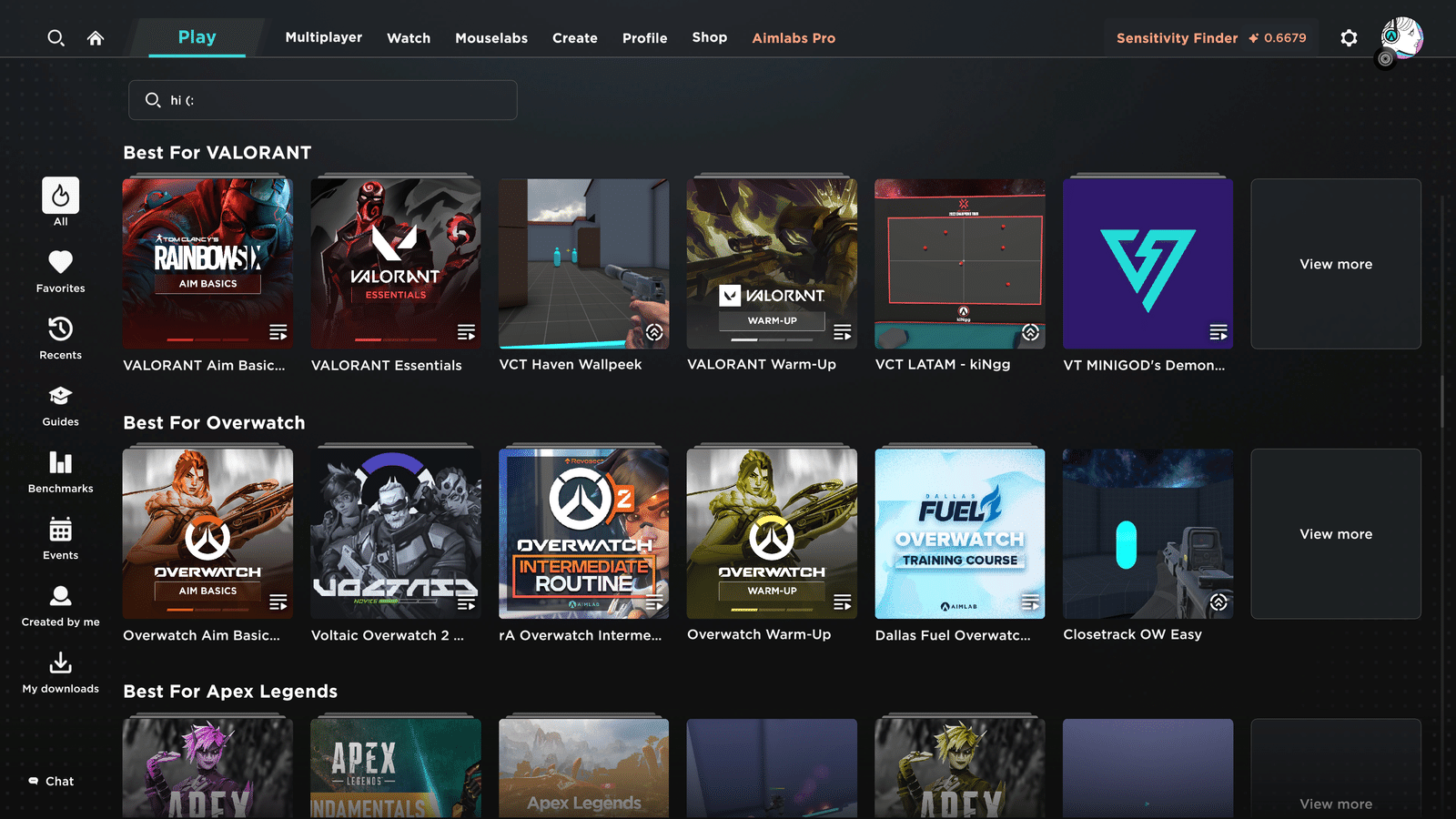
Task: Open VT MINIGOD's Demon thumbnail
Action: [1148, 264]
